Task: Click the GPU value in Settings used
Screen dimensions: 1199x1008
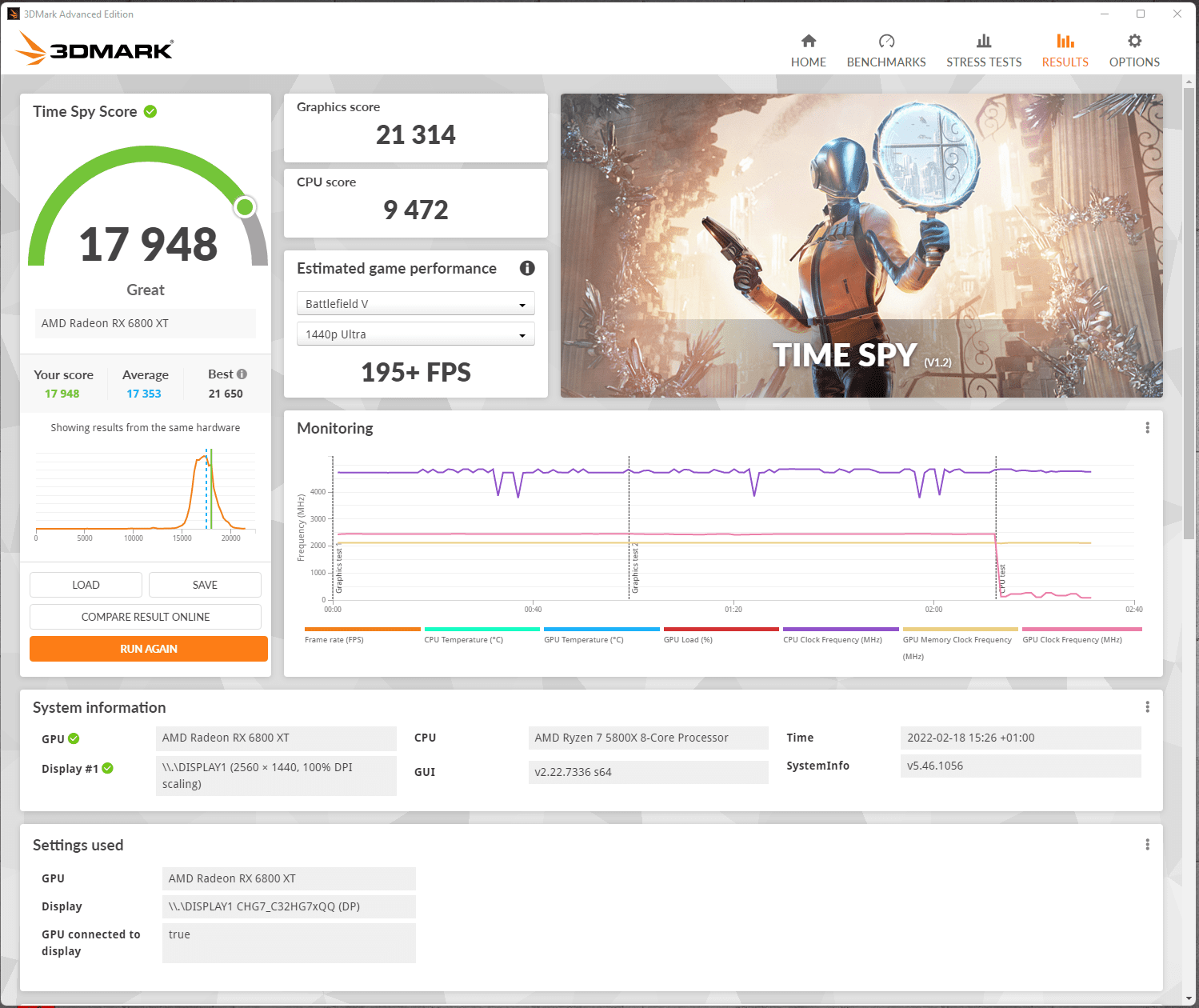Action: (289, 878)
